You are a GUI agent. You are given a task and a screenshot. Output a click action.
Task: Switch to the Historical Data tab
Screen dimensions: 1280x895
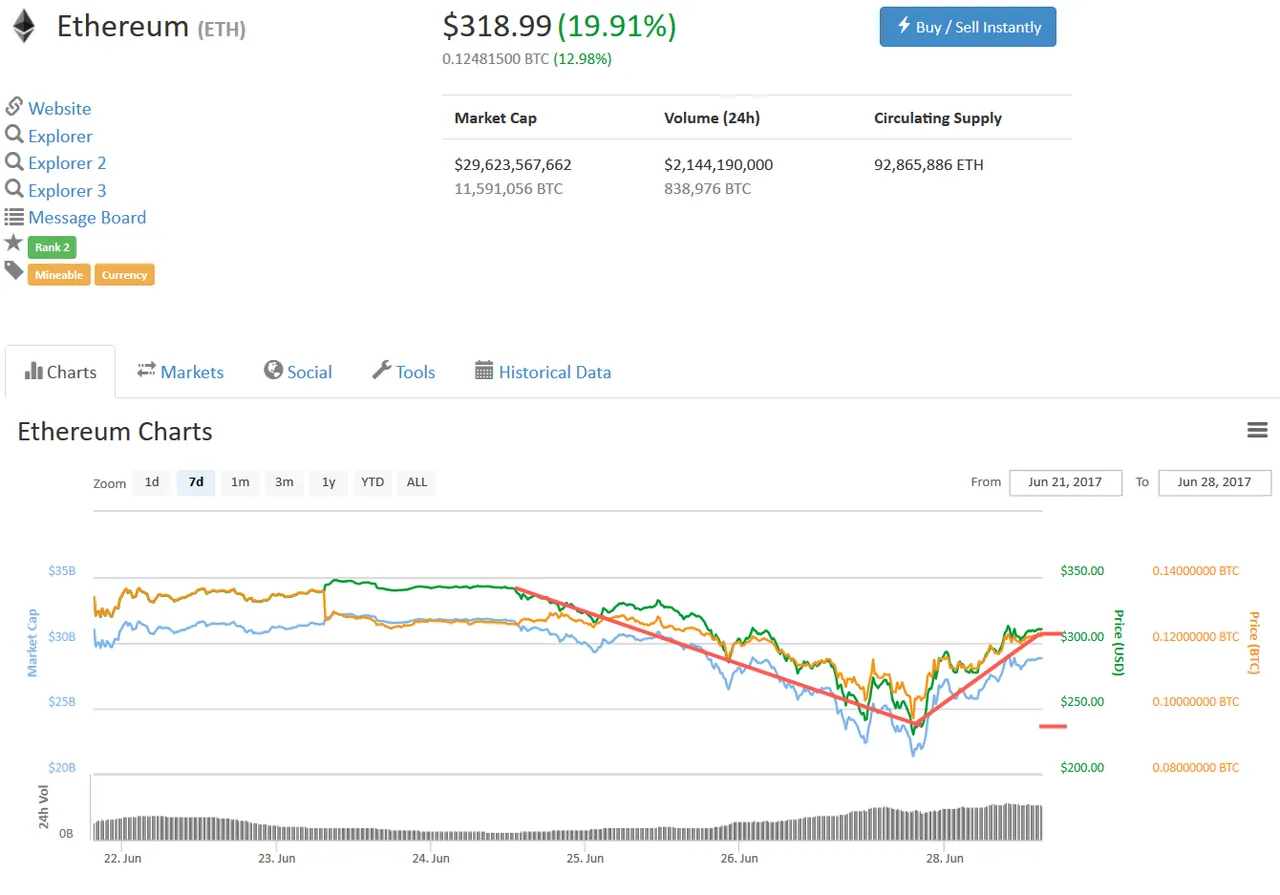coord(543,372)
